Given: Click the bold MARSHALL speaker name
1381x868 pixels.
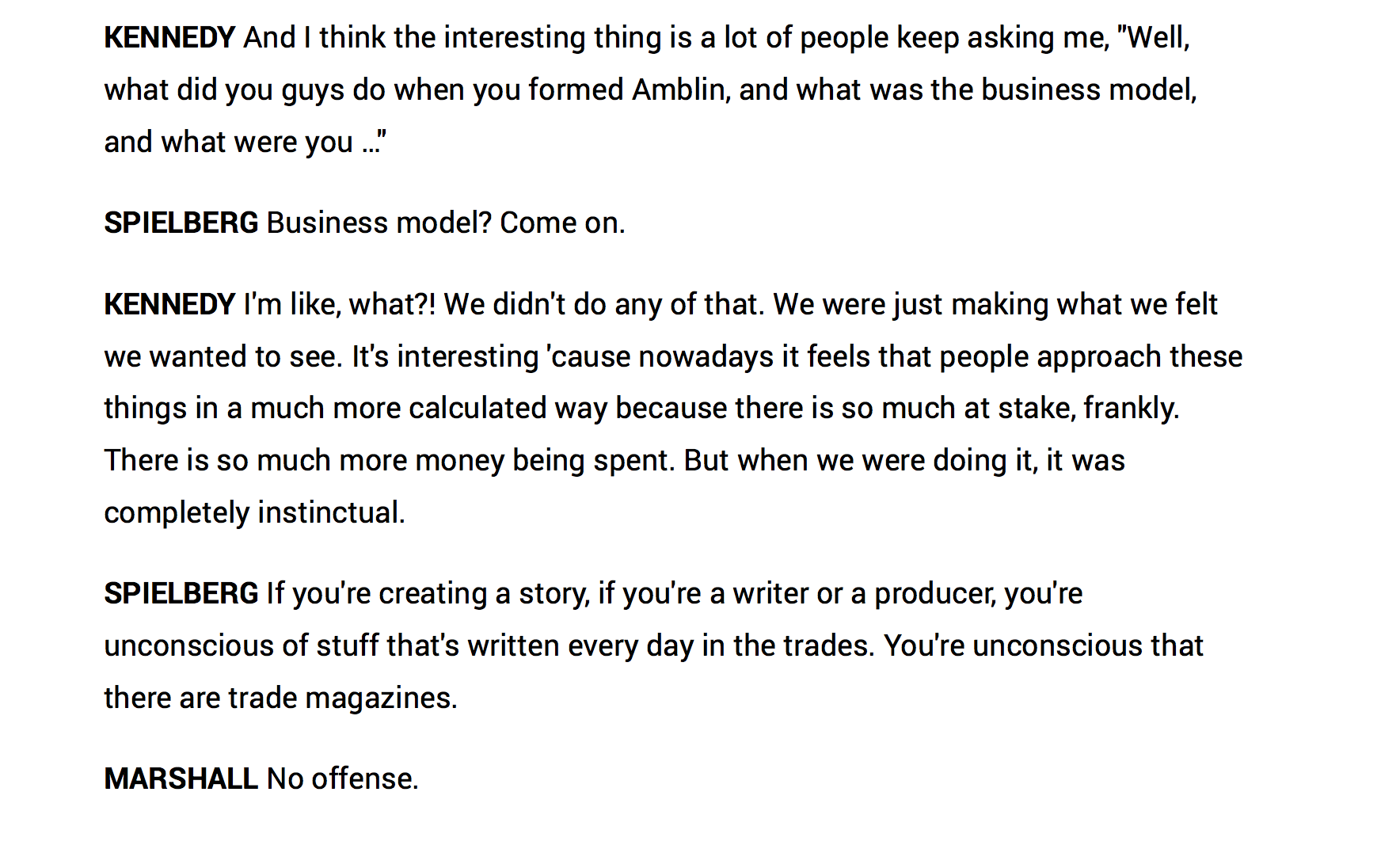Looking at the screenshot, I should (x=181, y=779).
